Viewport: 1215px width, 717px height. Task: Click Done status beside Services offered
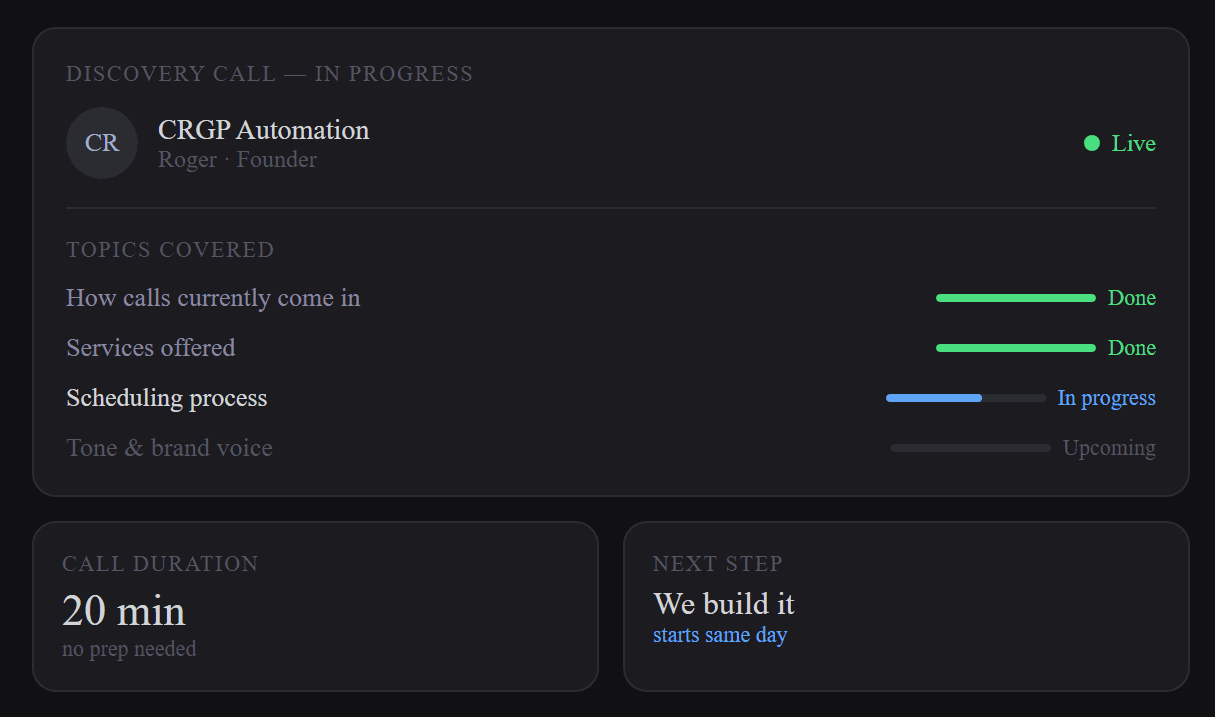tap(1132, 348)
